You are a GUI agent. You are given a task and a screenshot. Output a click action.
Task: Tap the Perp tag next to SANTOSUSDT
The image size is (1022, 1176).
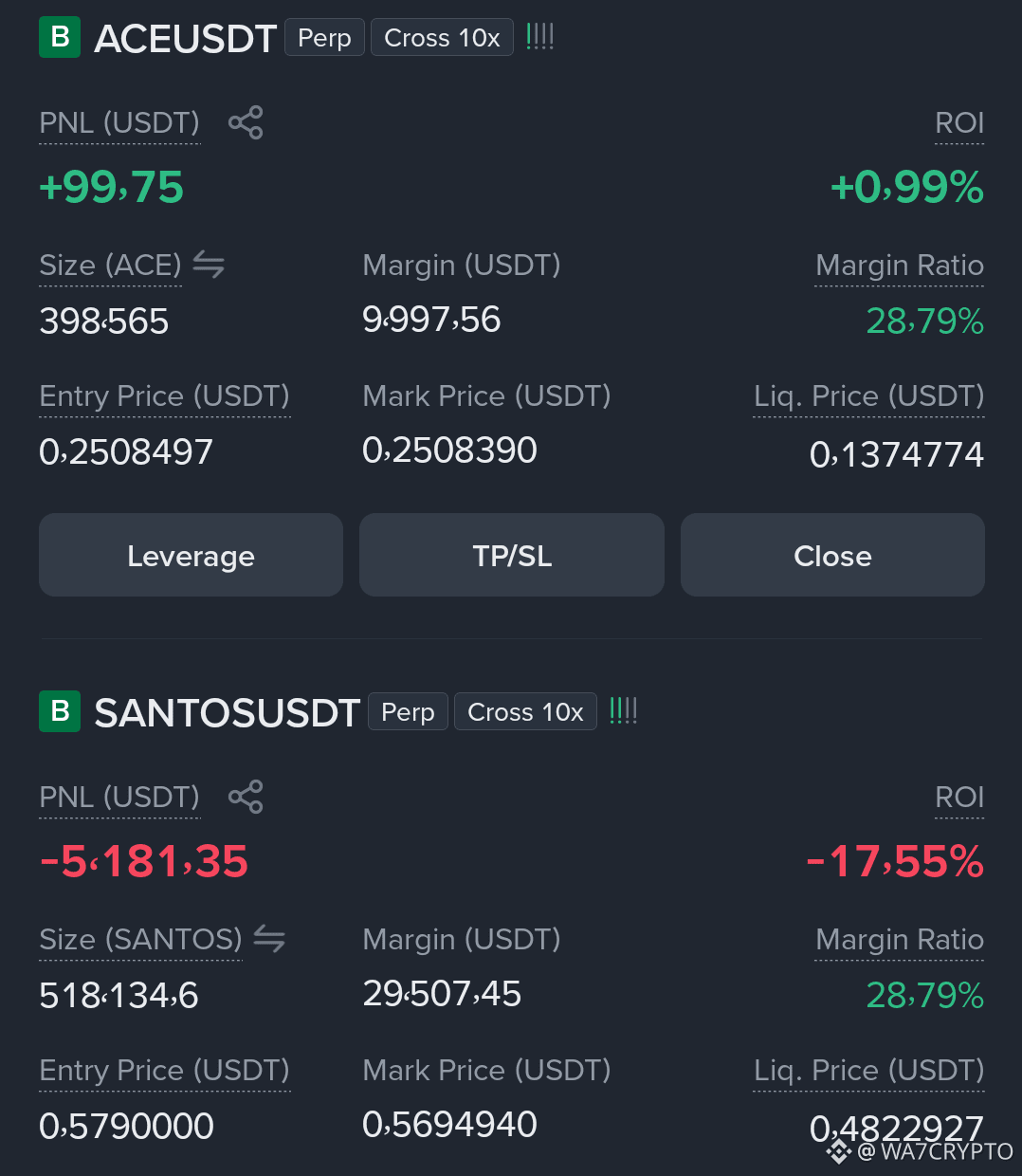click(x=408, y=712)
